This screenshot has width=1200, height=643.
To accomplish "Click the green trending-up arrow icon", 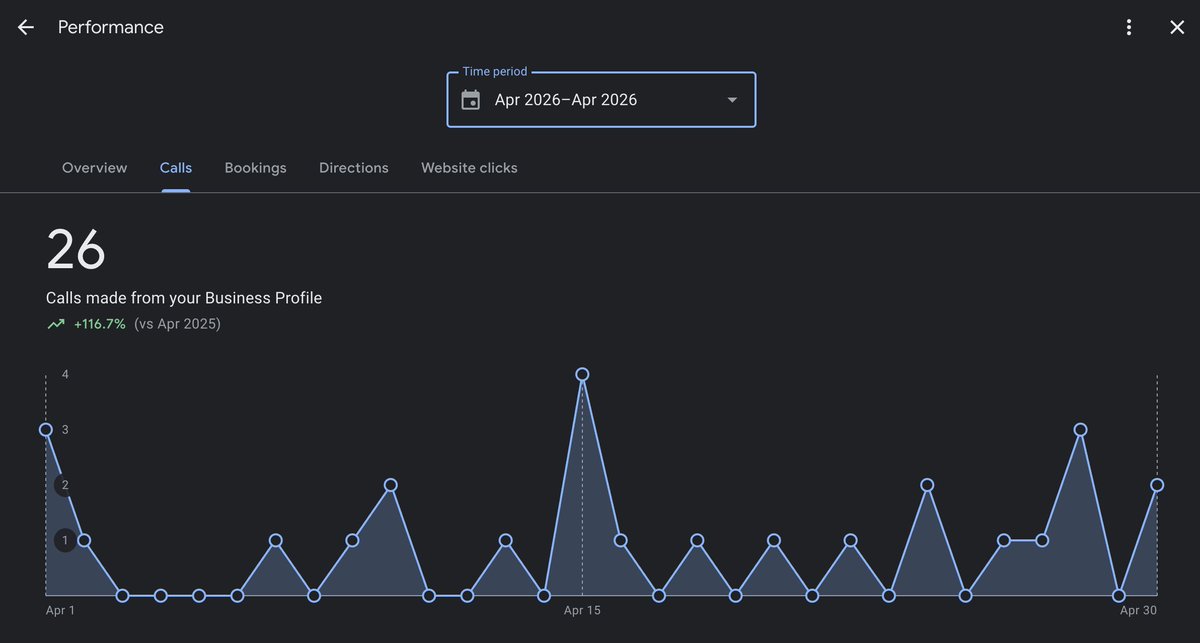I will point(56,324).
